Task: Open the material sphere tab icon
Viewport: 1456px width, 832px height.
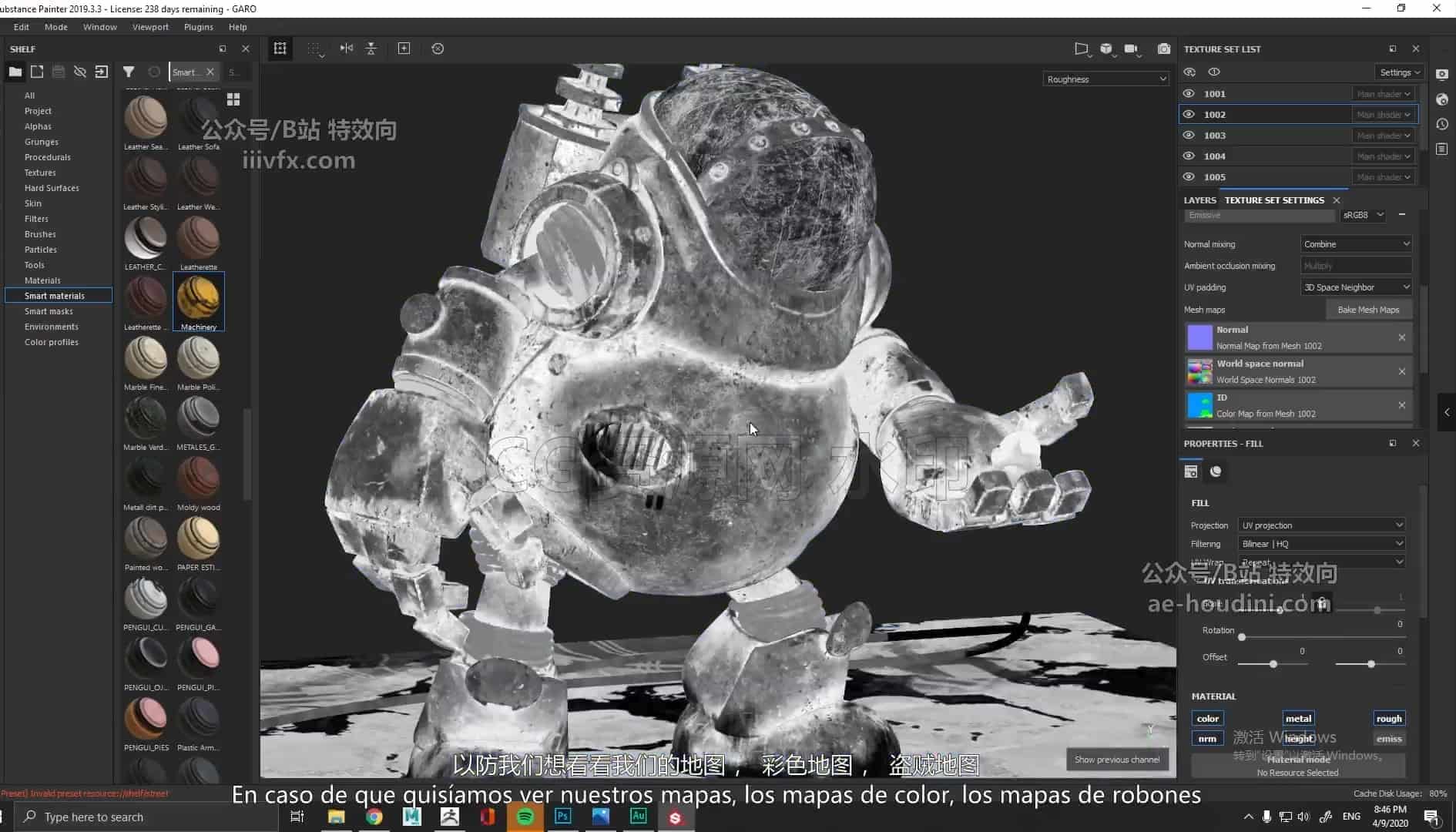Action: coord(1216,471)
